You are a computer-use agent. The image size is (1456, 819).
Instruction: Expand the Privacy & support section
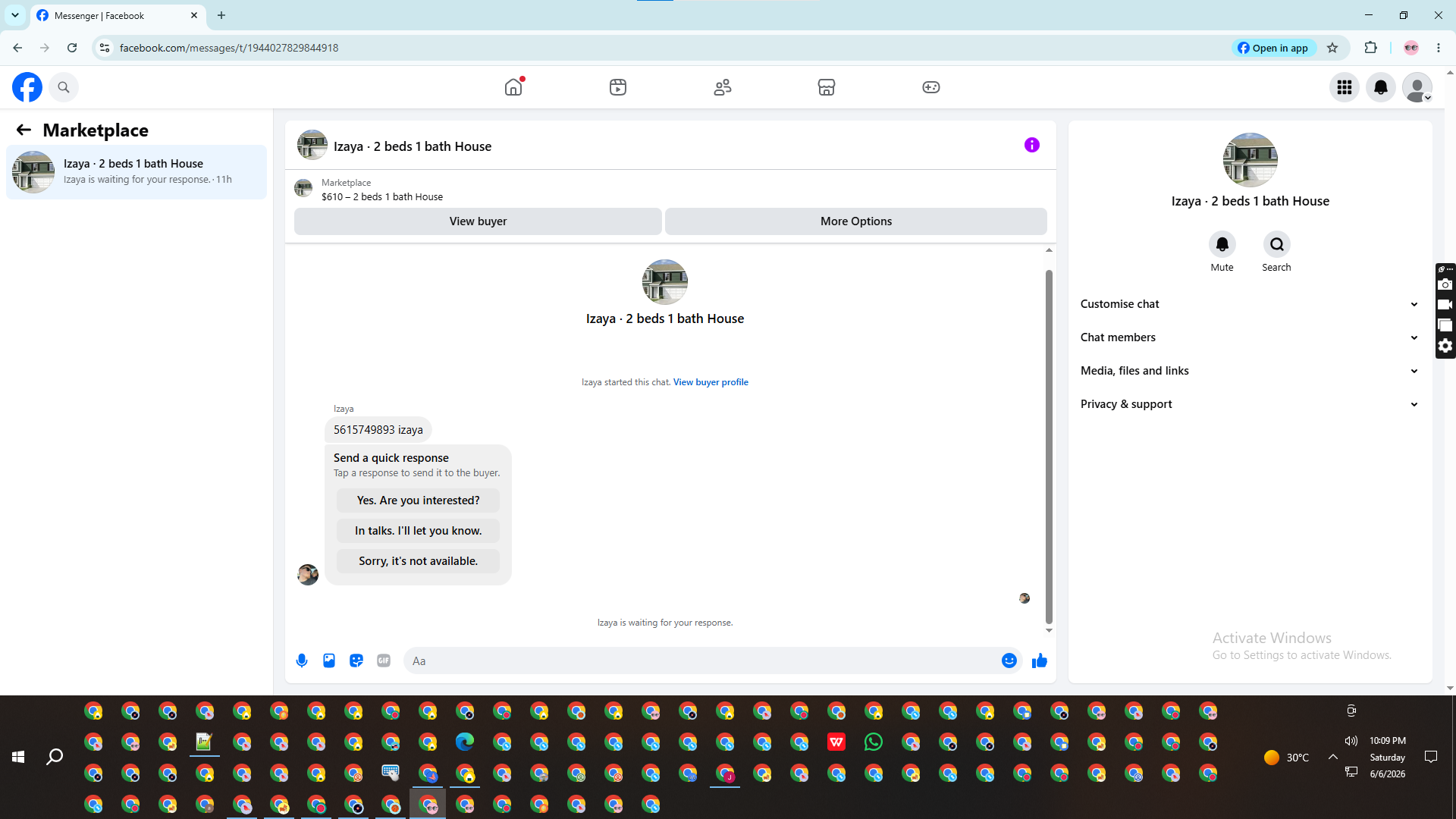tap(1250, 404)
